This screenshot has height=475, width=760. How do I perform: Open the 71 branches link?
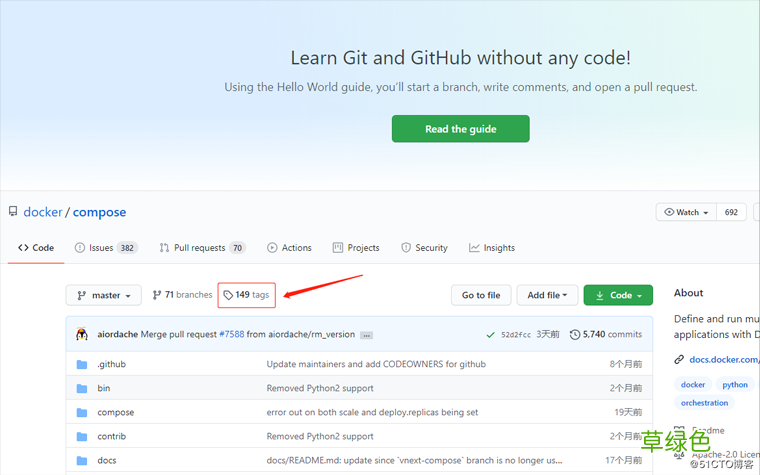182,295
